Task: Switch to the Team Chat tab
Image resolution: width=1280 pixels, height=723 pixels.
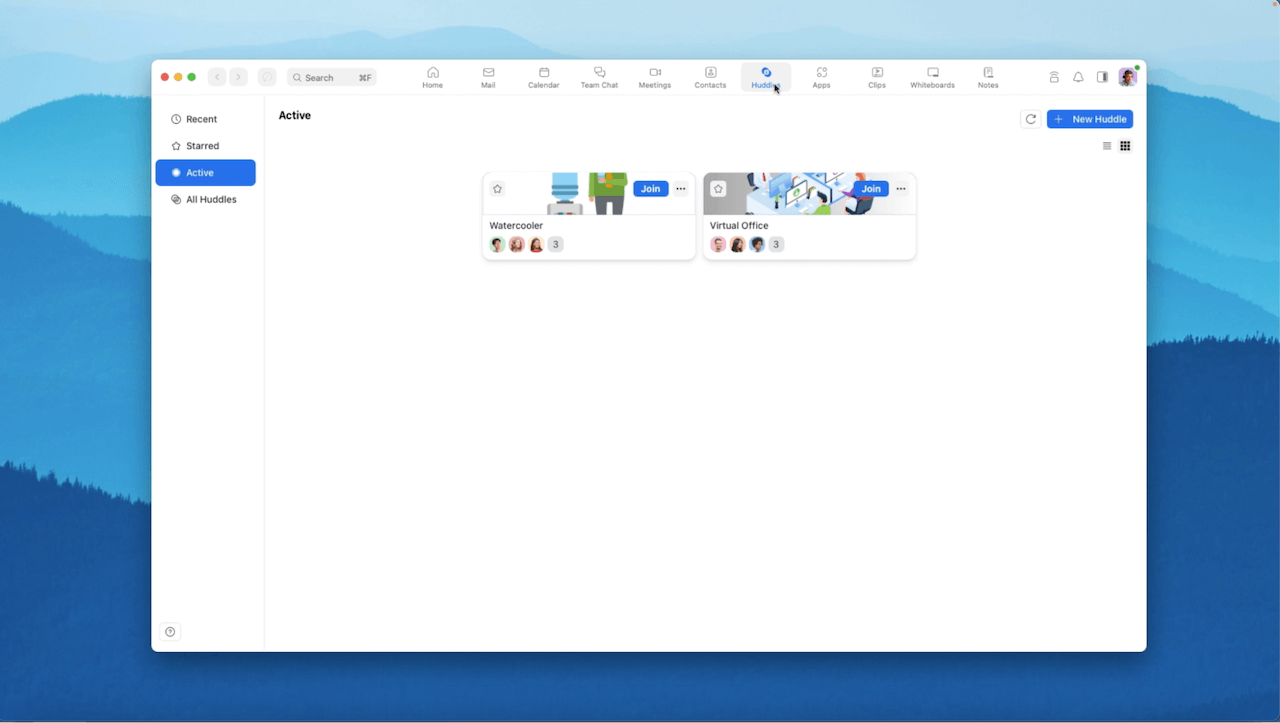Action: (599, 77)
